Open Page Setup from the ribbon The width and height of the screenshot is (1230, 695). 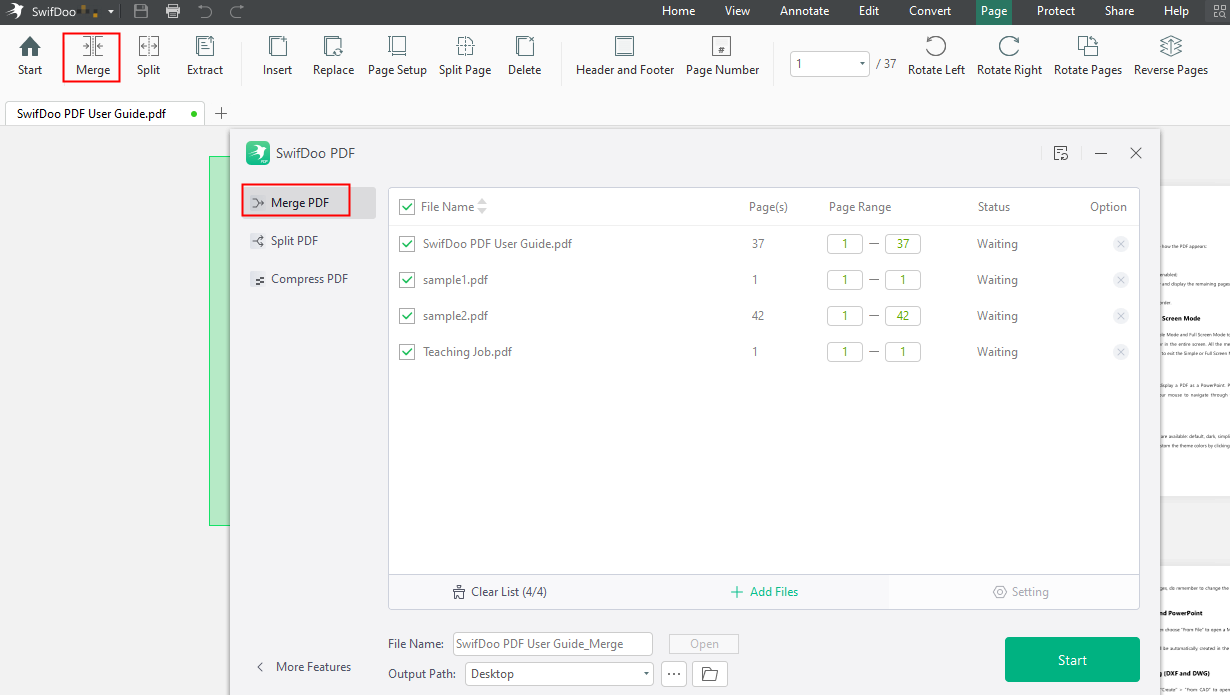(397, 56)
